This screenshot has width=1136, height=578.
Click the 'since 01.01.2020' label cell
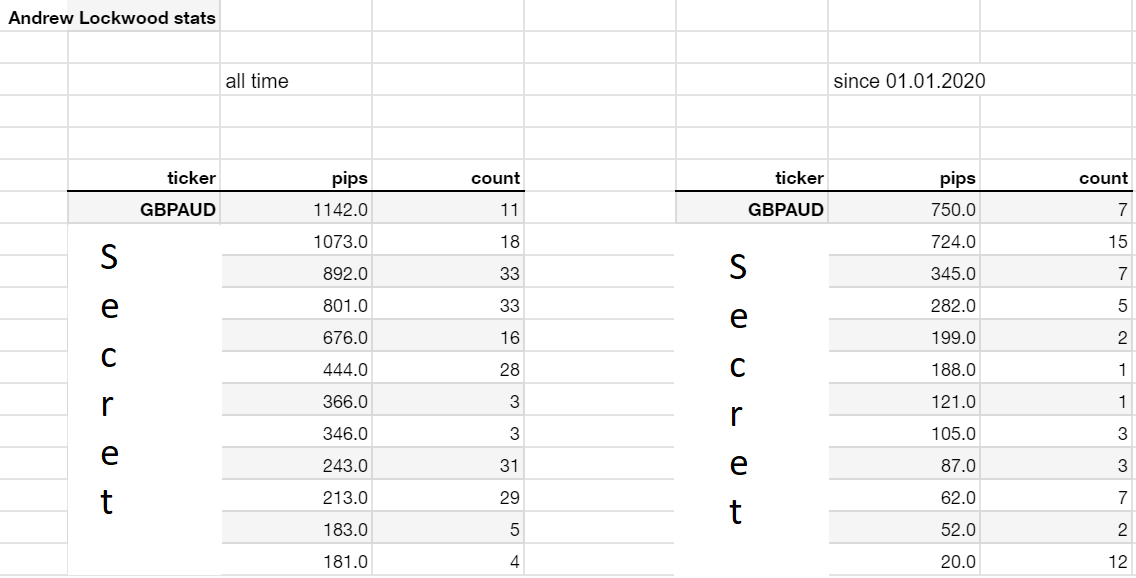click(x=904, y=80)
